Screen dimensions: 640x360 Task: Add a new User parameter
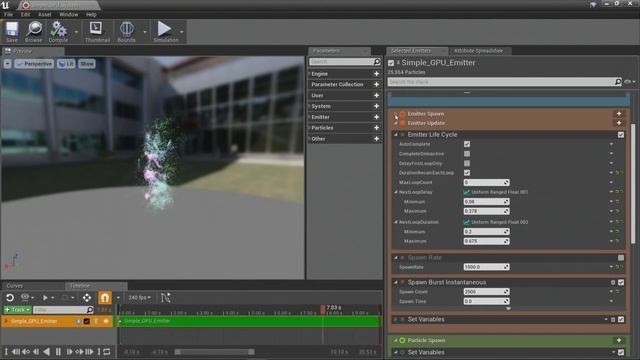376,96
